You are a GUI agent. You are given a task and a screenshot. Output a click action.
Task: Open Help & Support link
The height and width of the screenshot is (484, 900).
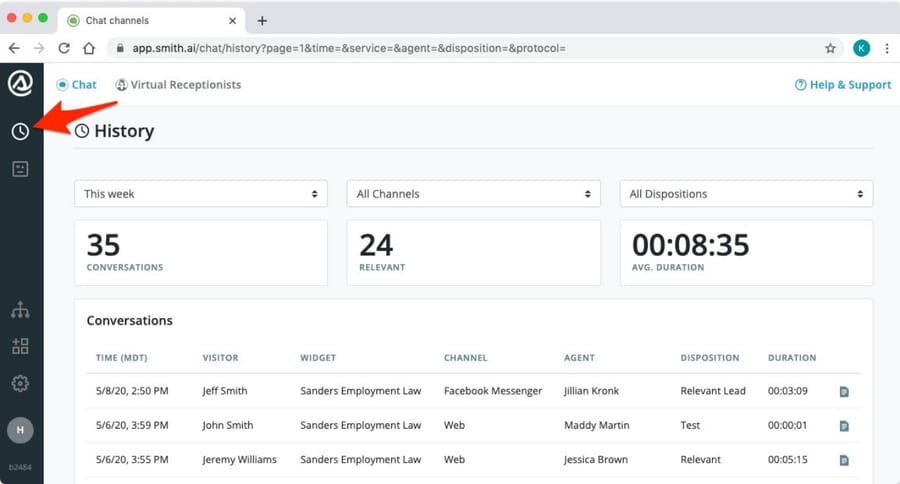pyautogui.click(x=843, y=84)
